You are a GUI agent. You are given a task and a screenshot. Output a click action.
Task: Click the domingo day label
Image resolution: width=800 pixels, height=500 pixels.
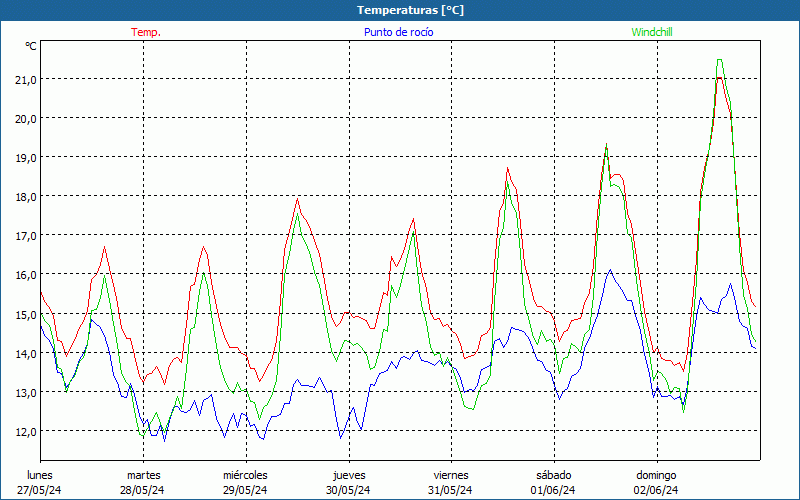[656, 475]
